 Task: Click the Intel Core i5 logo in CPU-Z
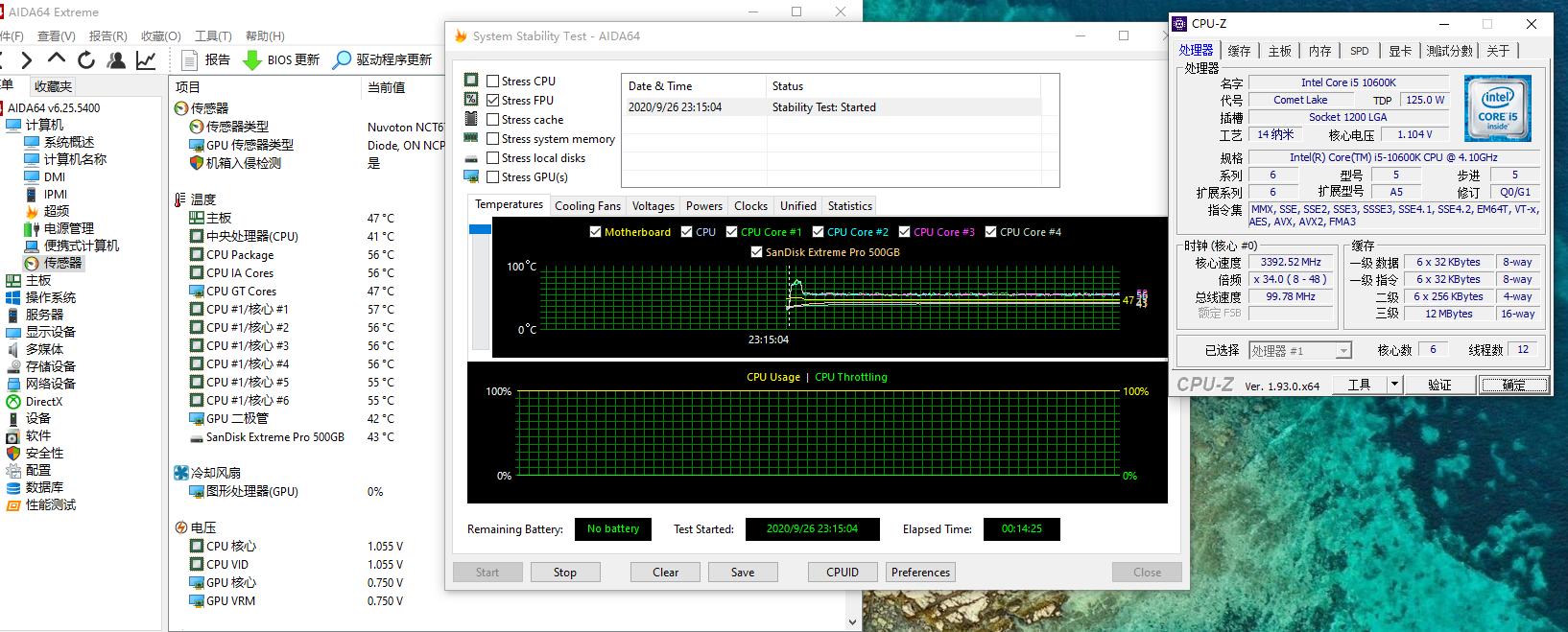[1497, 109]
